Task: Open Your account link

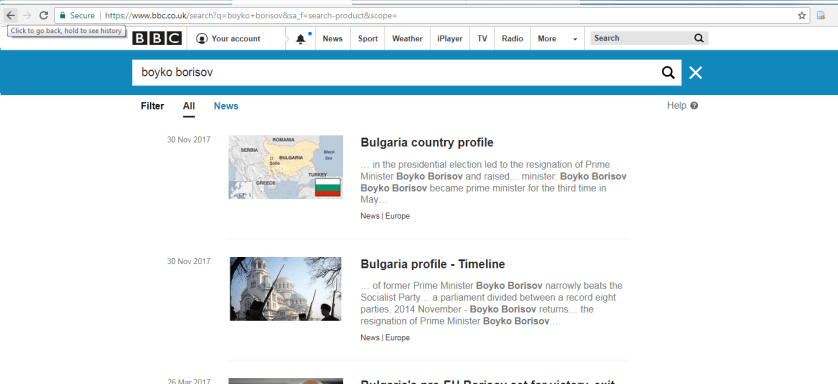Action: 236,38
